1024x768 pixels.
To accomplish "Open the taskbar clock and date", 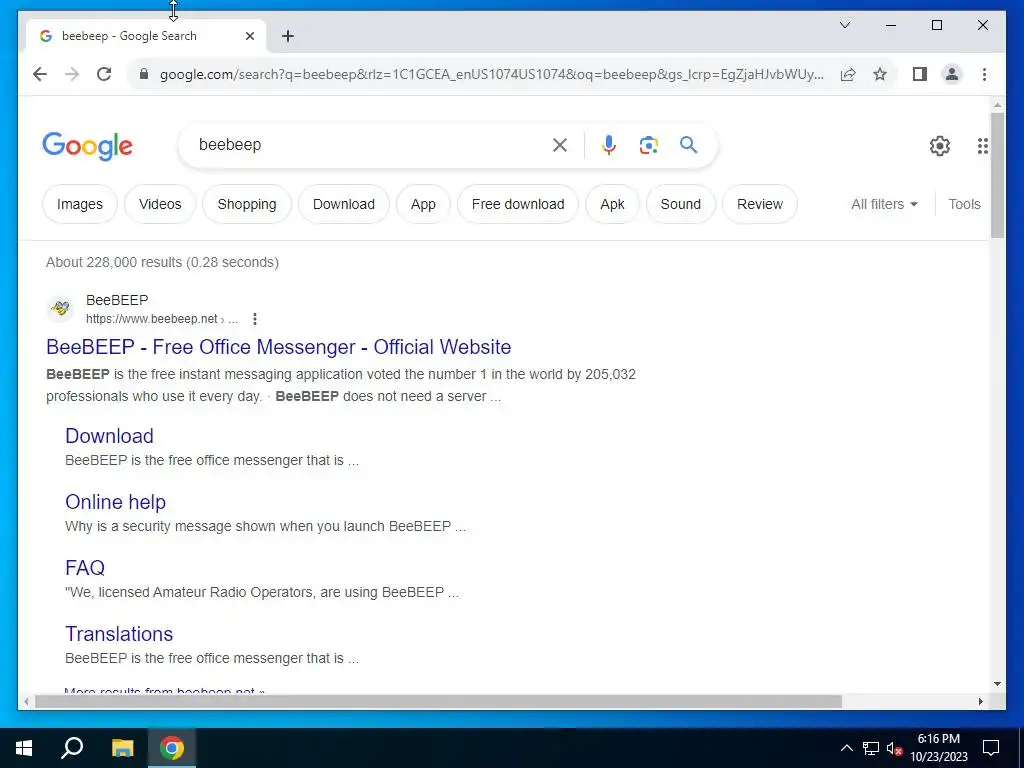I will (x=938, y=748).
